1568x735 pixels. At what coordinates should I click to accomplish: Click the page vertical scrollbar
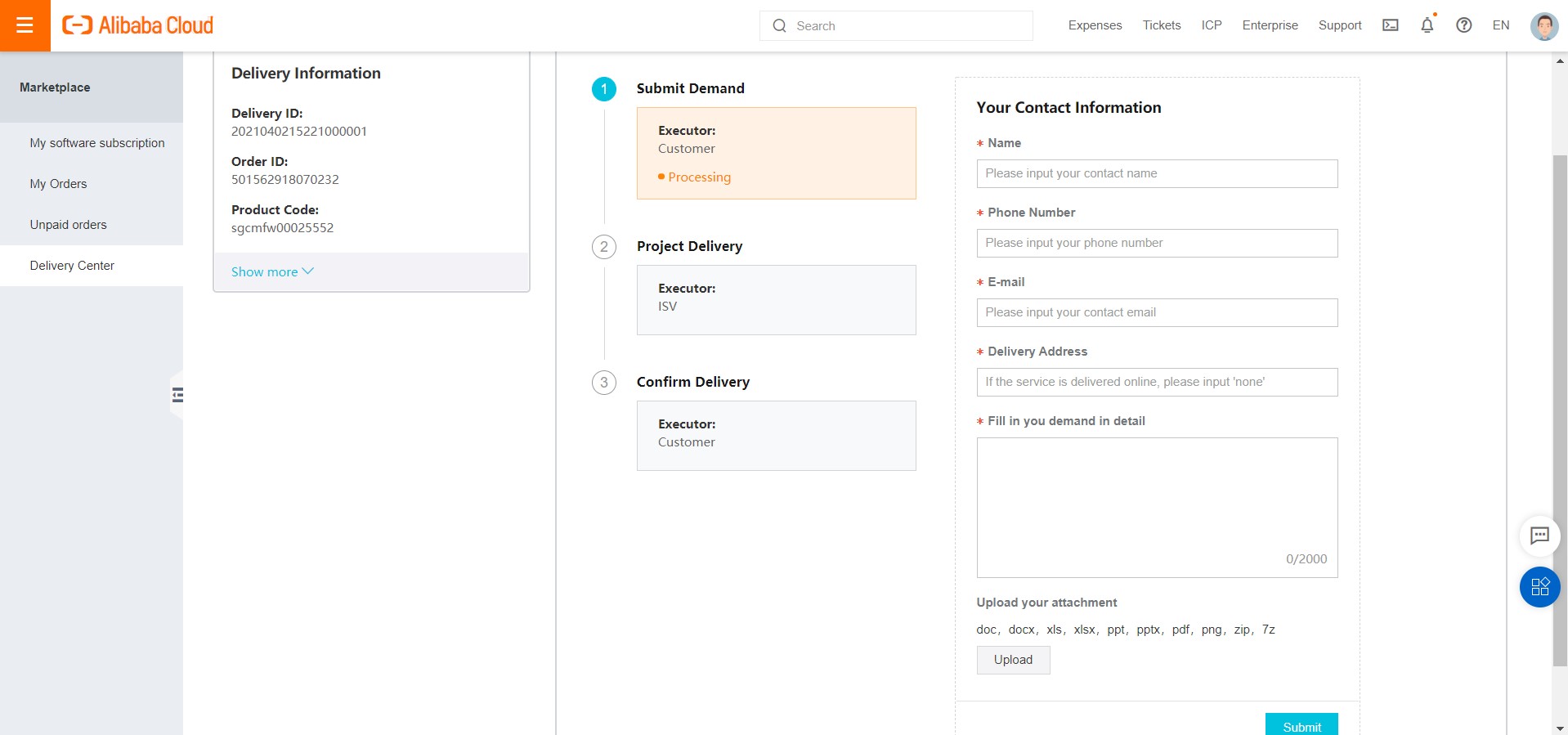pyautogui.click(x=1560, y=409)
